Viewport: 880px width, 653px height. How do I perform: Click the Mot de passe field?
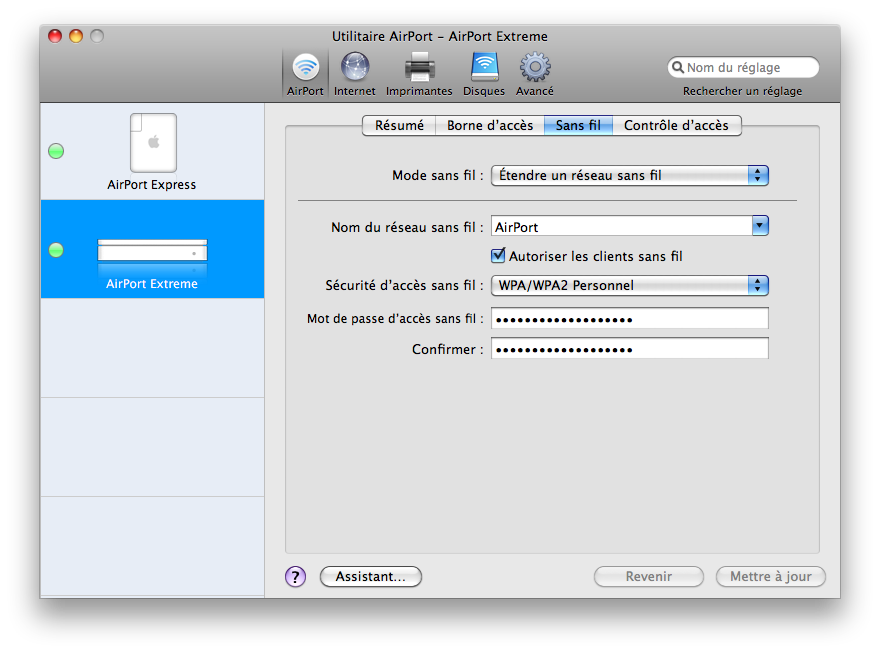click(x=629, y=319)
